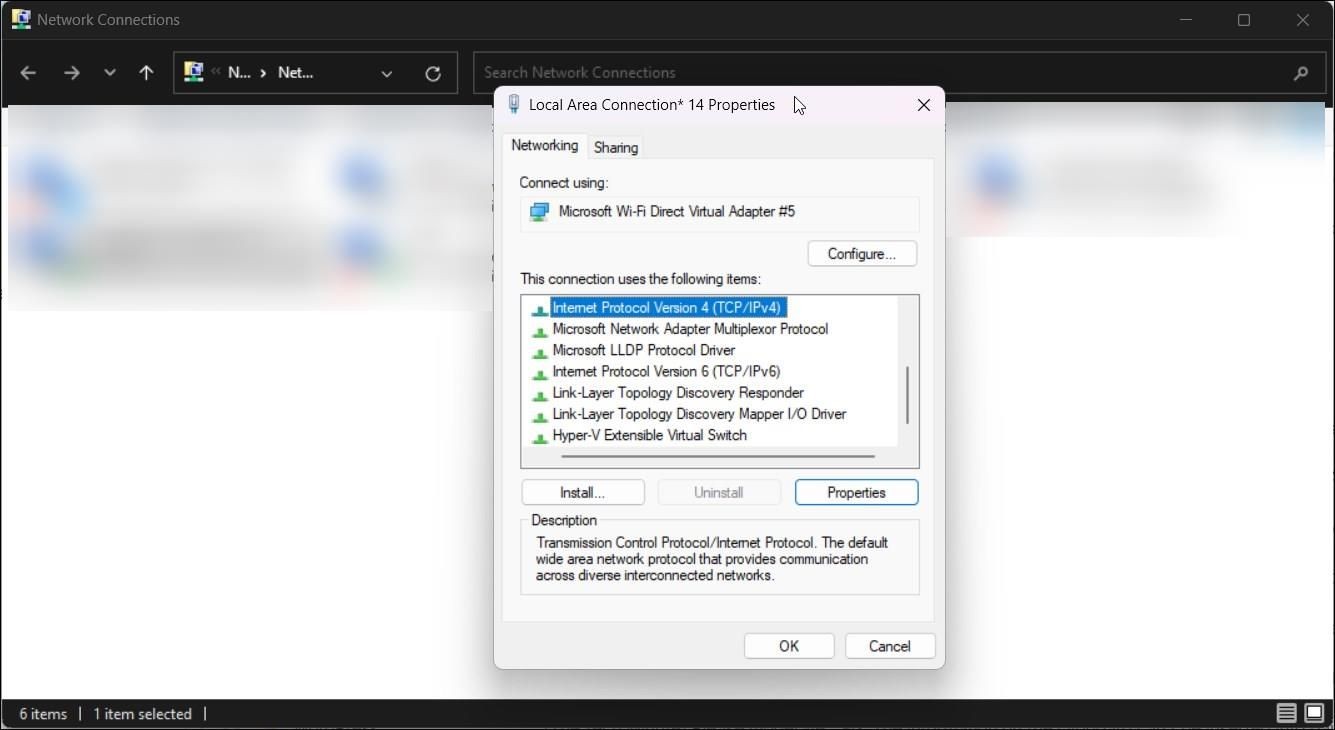The width and height of the screenshot is (1335, 730).
Task: Refresh the Network Connections view
Action: [x=433, y=73]
